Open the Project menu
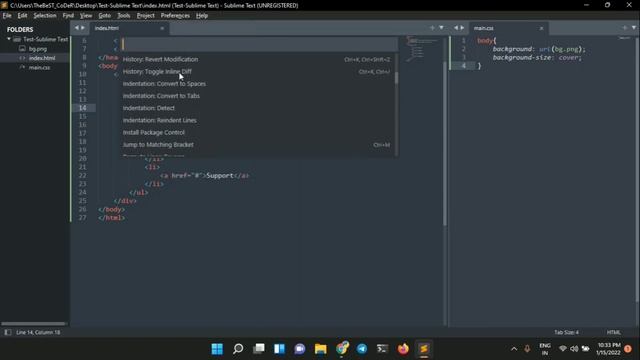The image size is (640, 360). 146,16
